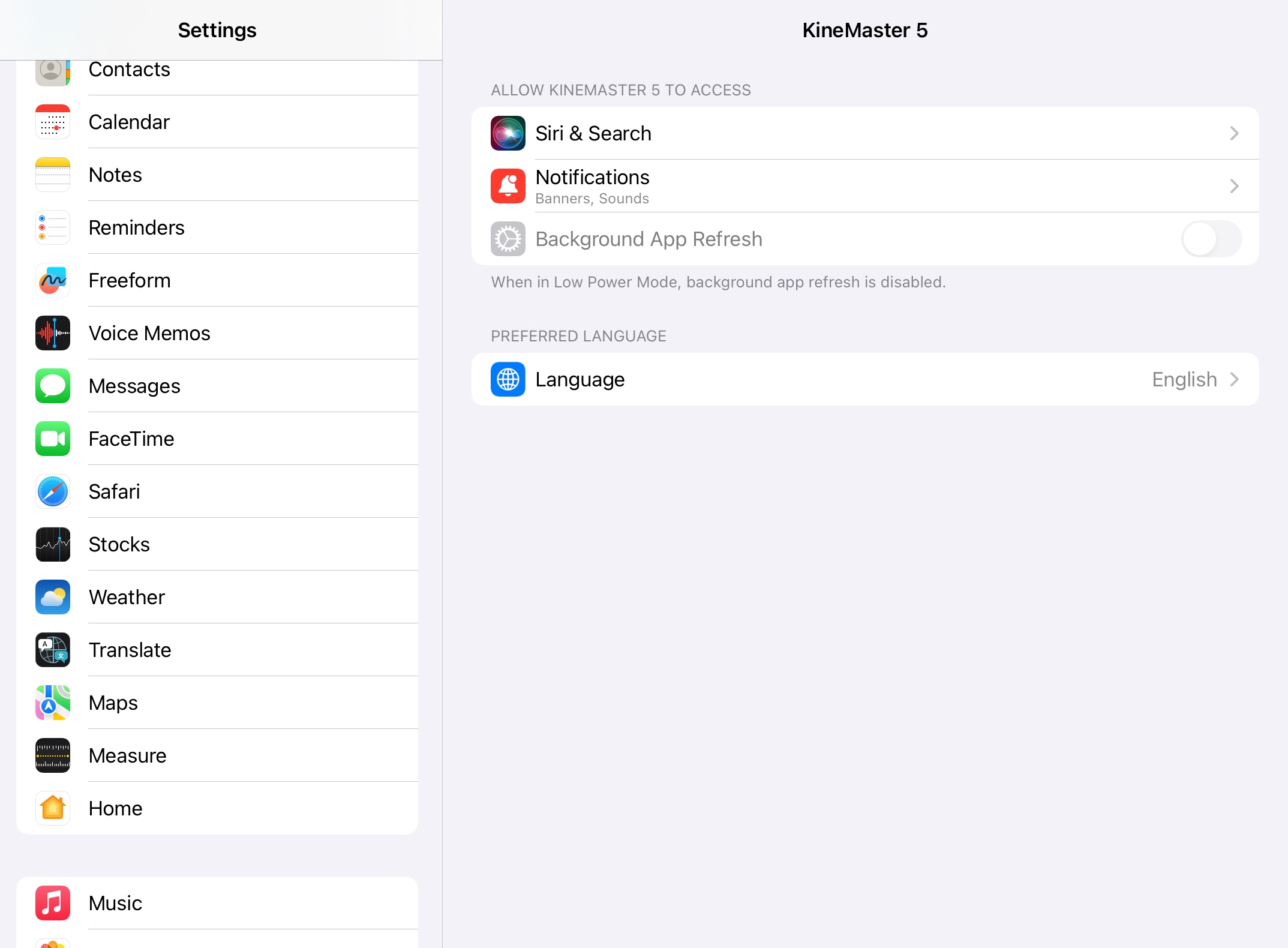Select Weather in the settings list
This screenshot has width=1288, height=948.
click(x=127, y=597)
